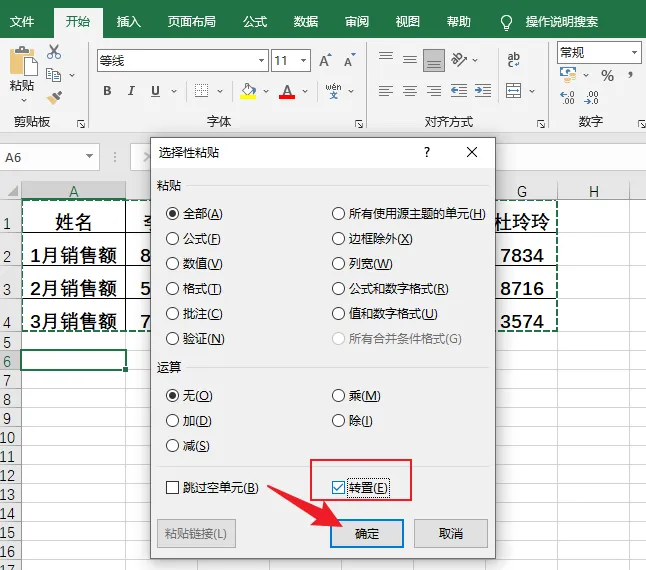Screen dimensions: 646x570
Task: Select the 公式(F) paste option
Action: coord(193,238)
